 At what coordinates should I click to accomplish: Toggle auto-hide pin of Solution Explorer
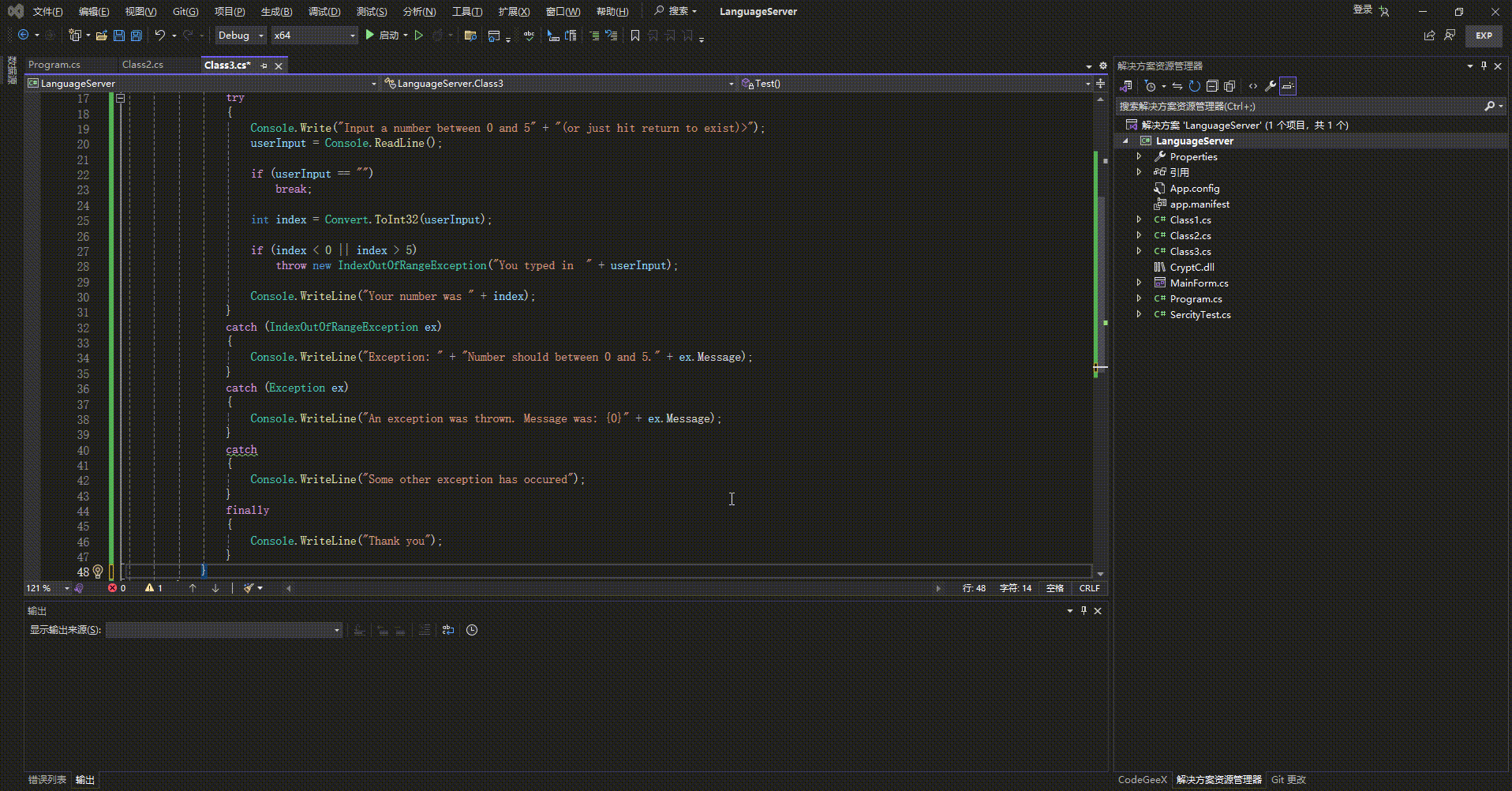pyautogui.click(x=1484, y=66)
